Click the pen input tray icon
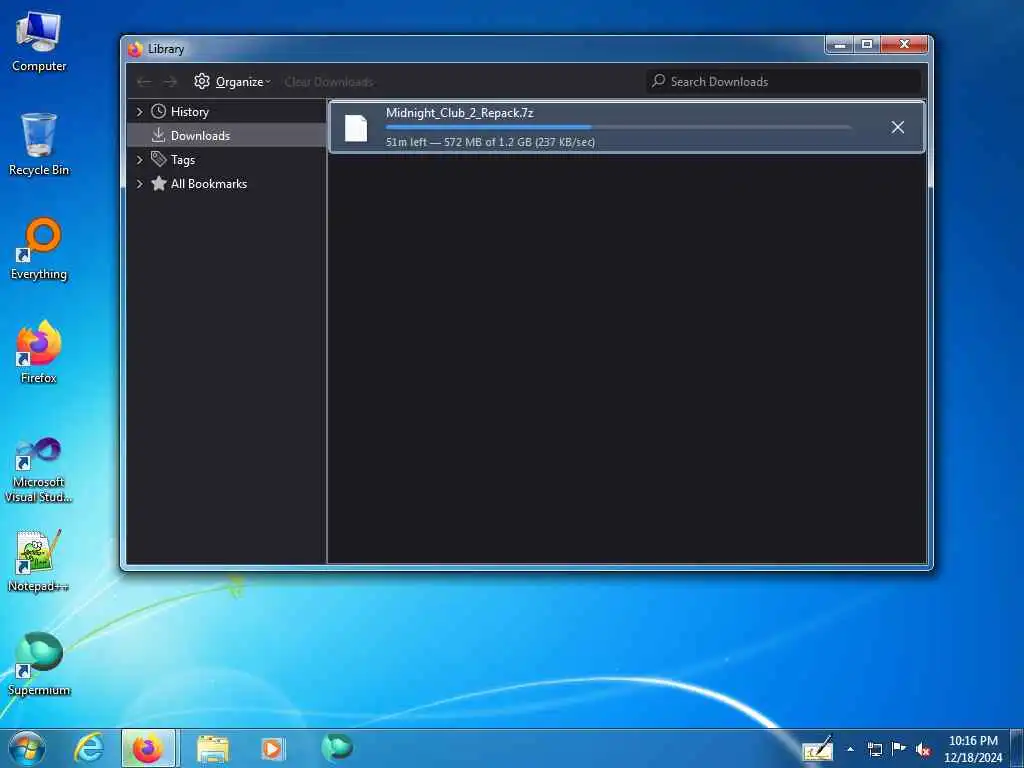 click(x=818, y=748)
